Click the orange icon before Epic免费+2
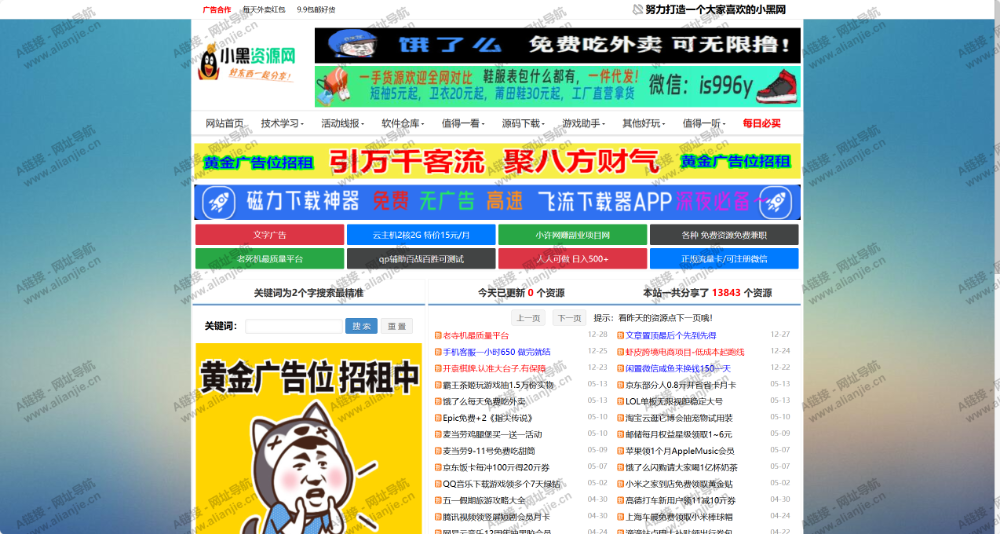 [x=438, y=418]
